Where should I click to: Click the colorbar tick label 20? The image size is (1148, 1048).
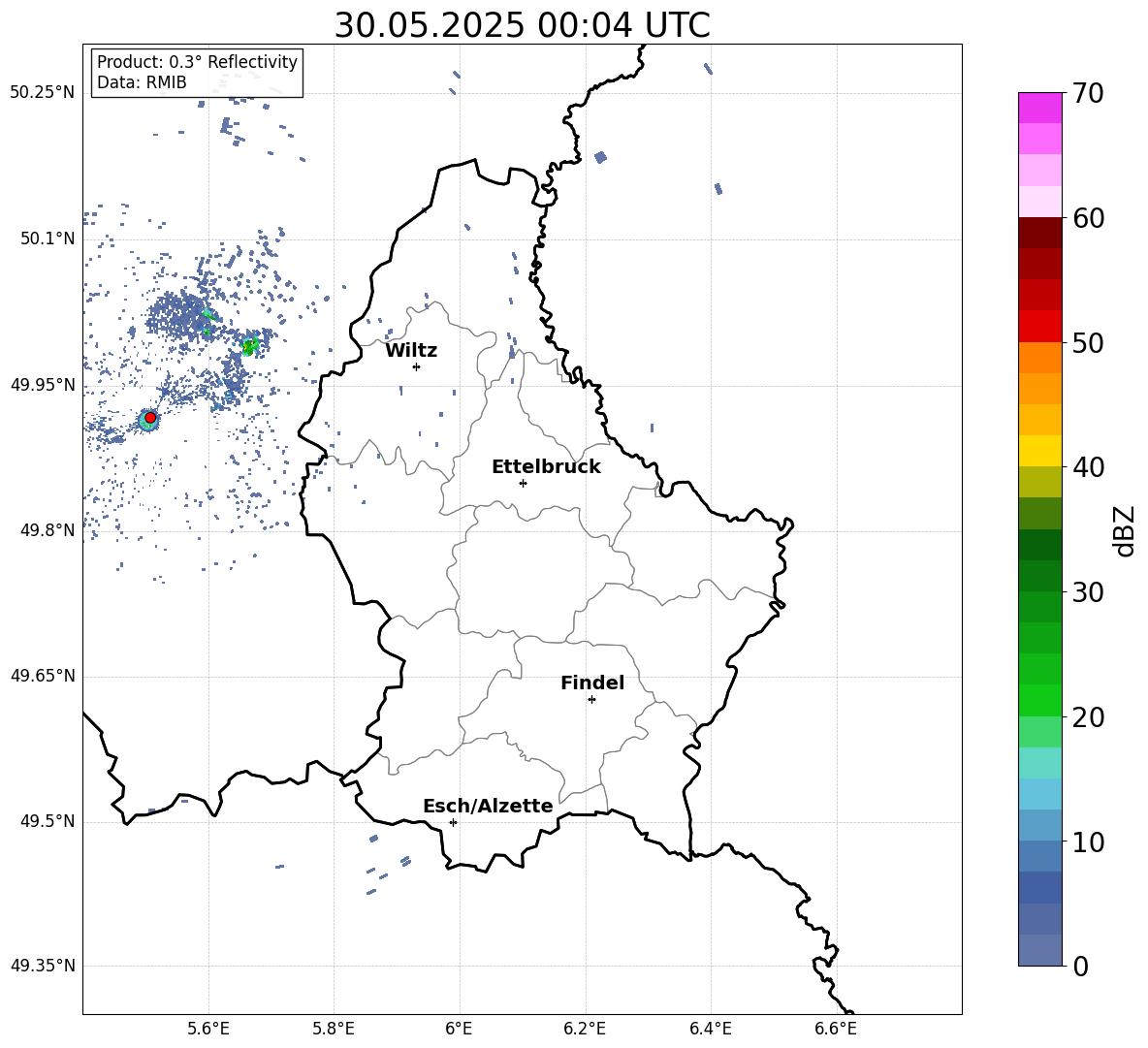click(1088, 717)
